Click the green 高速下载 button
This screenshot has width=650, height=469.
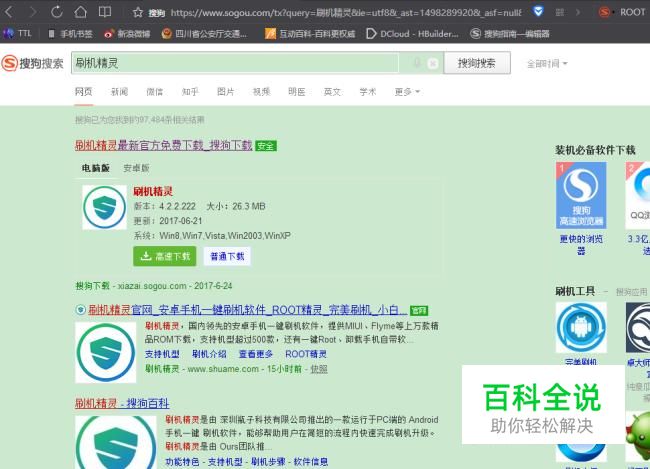click(x=165, y=256)
